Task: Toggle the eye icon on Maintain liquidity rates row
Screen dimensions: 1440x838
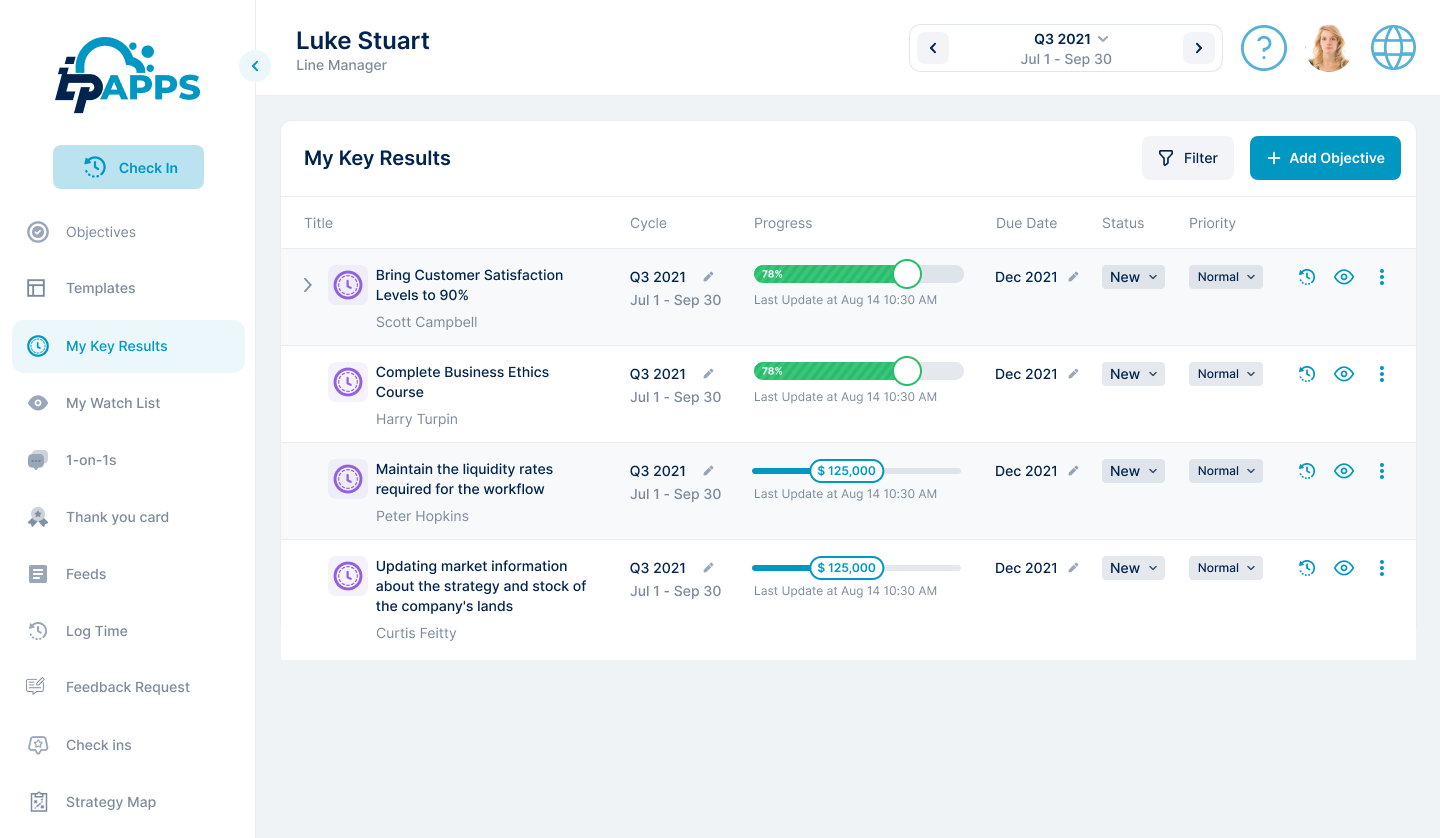Action: (1343, 470)
